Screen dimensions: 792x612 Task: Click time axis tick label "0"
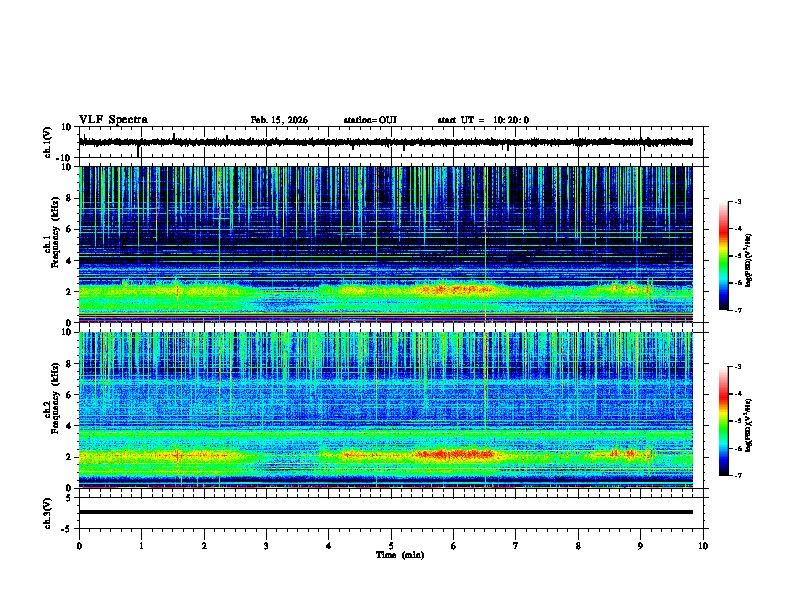[x=79, y=546]
